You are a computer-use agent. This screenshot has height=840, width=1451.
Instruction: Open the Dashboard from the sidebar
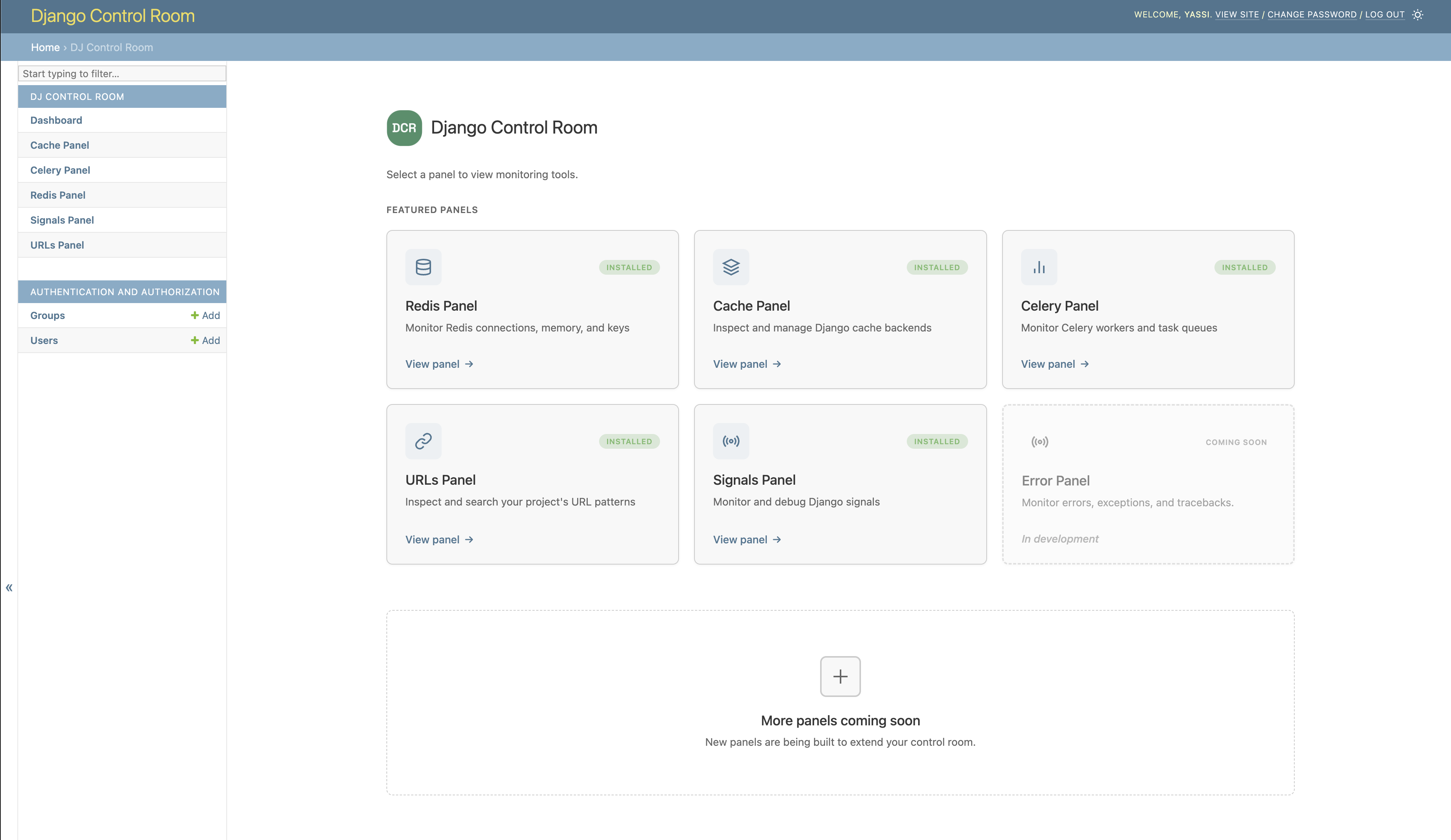point(56,120)
